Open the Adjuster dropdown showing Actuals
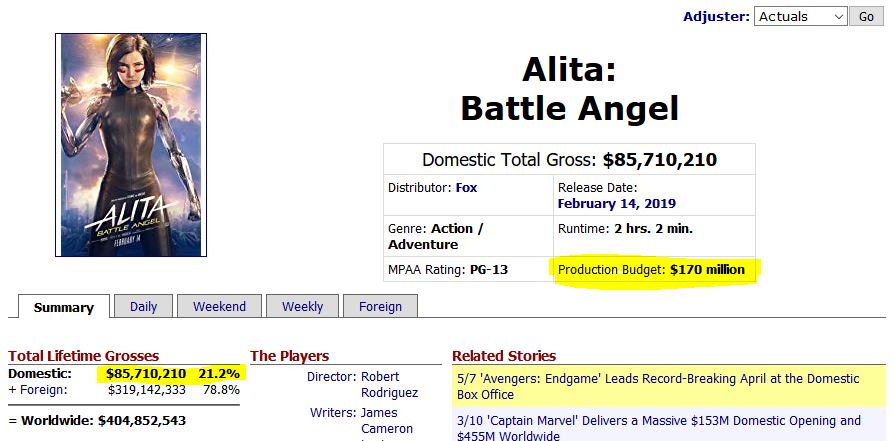This screenshot has height=441, width=893. (801, 17)
